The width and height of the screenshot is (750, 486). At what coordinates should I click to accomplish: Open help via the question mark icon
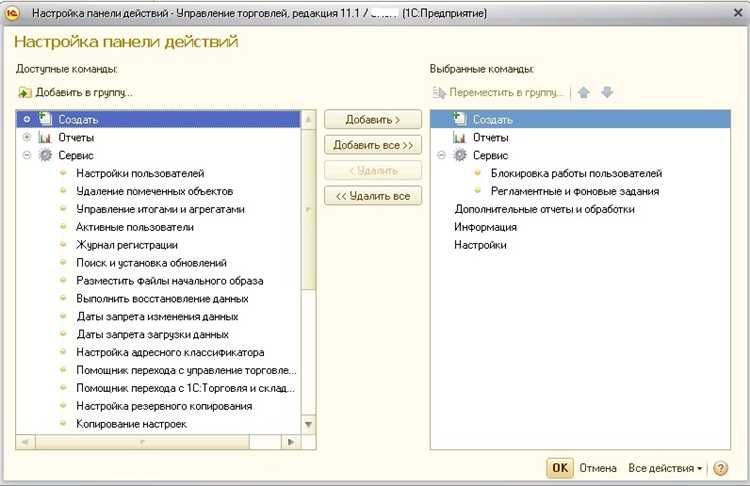click(720, 468)
